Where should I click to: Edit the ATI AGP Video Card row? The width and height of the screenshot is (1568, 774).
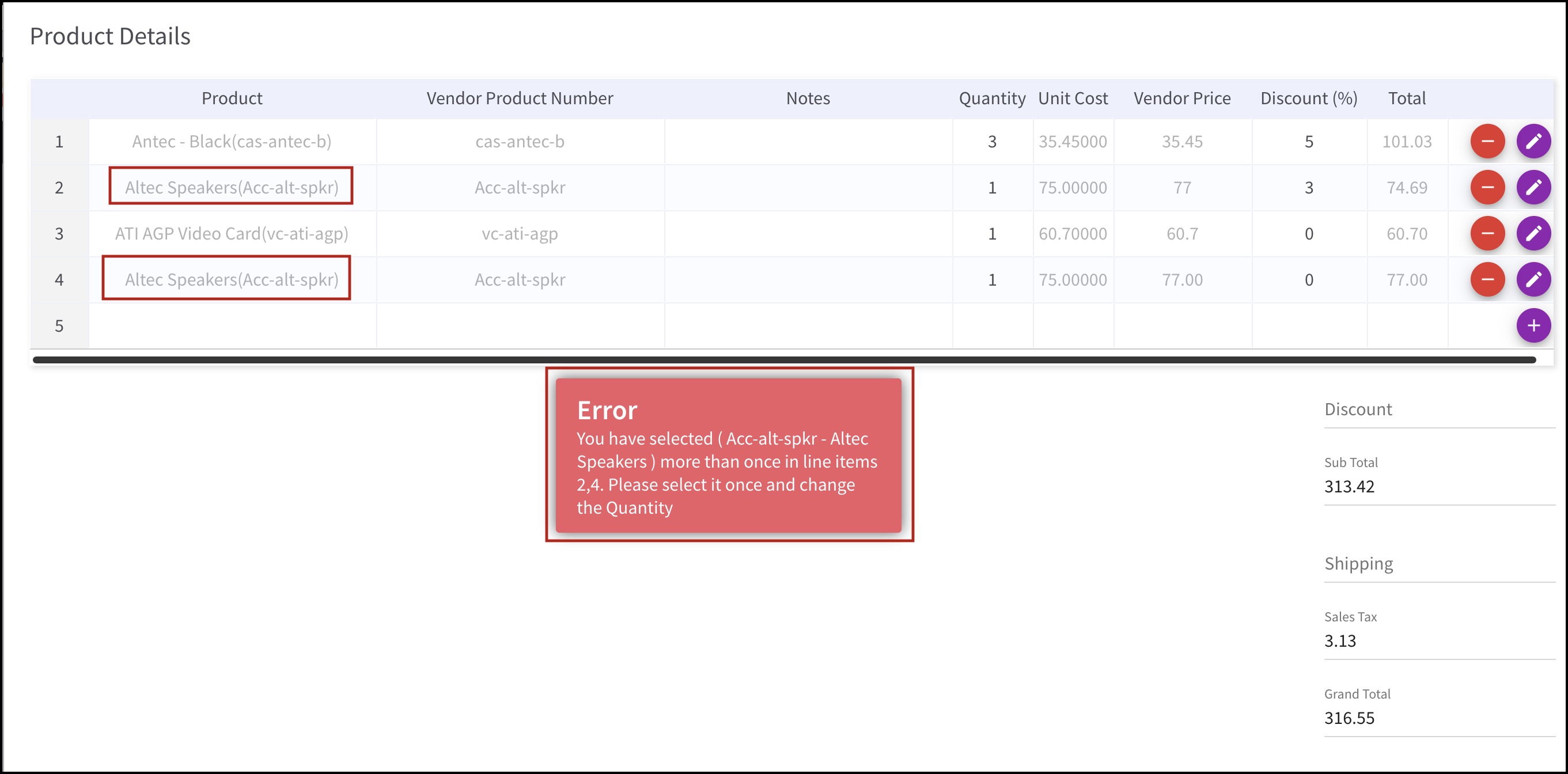click(x=1533, y=234)
